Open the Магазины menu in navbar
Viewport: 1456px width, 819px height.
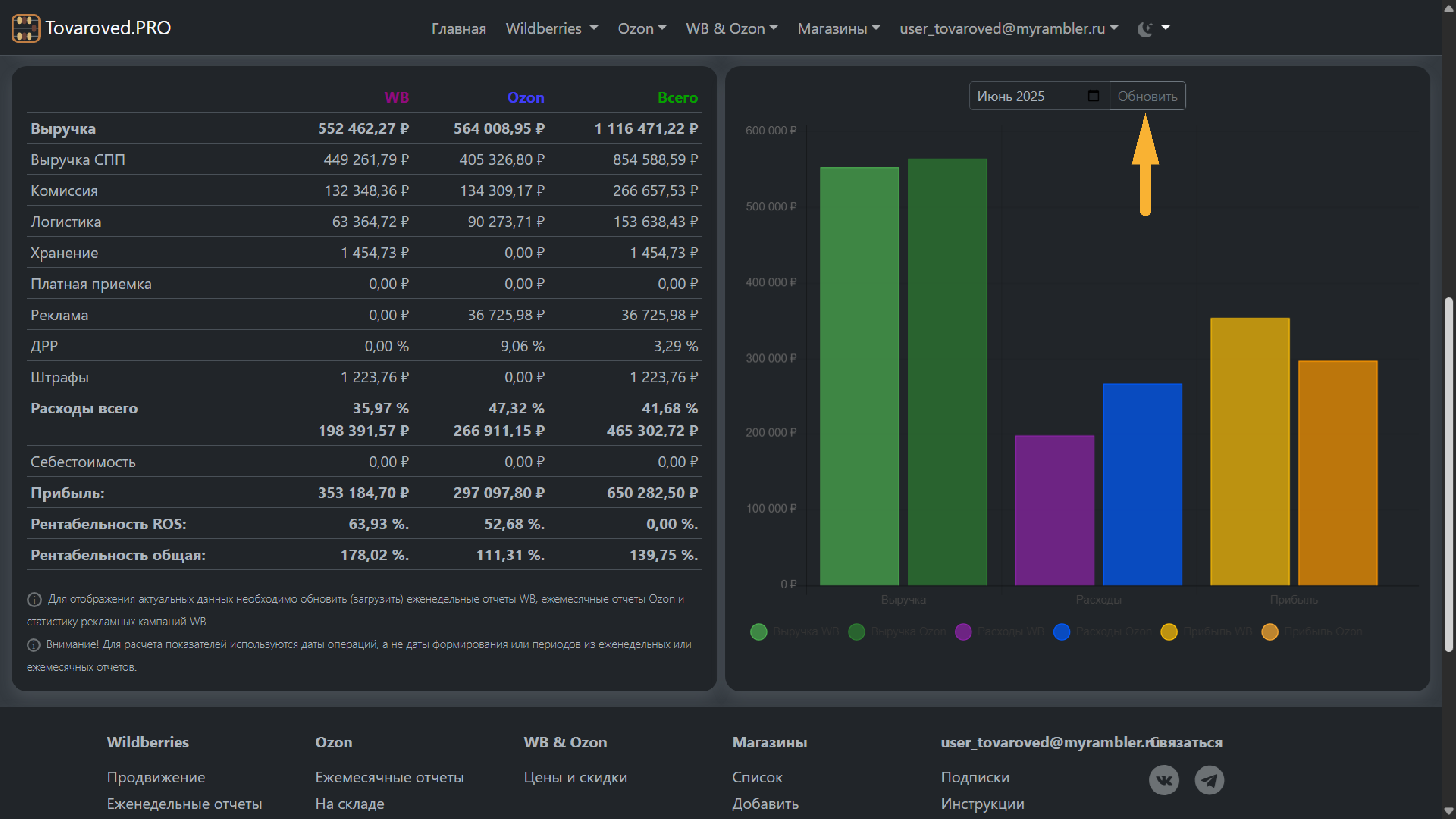click(x=838, y=28)
